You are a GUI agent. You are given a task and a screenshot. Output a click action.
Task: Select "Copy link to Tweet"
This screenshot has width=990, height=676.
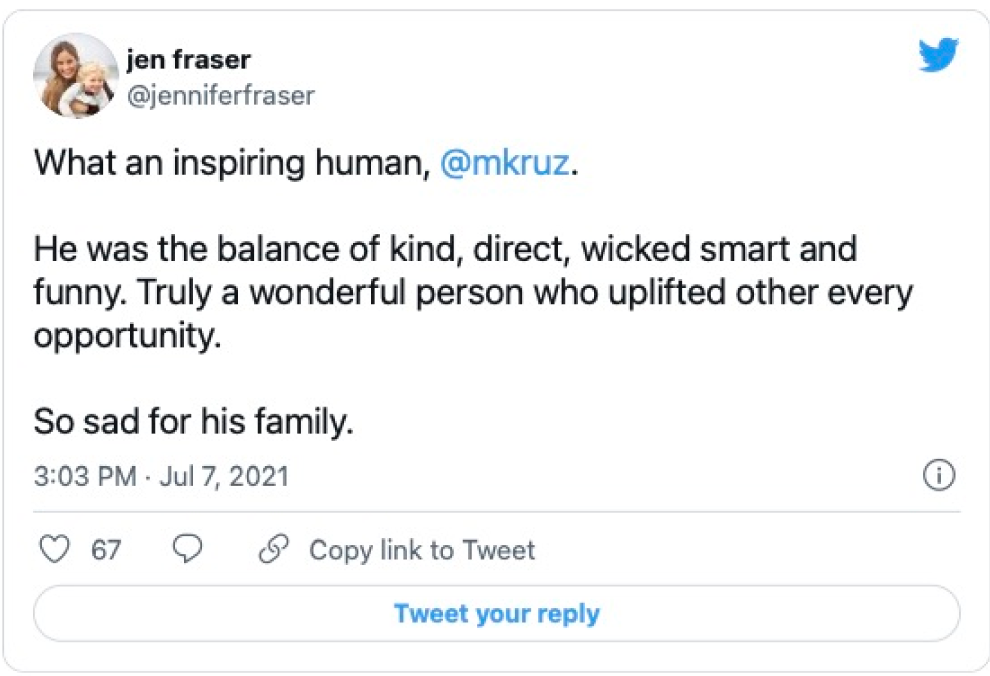[x=421, y=550]
